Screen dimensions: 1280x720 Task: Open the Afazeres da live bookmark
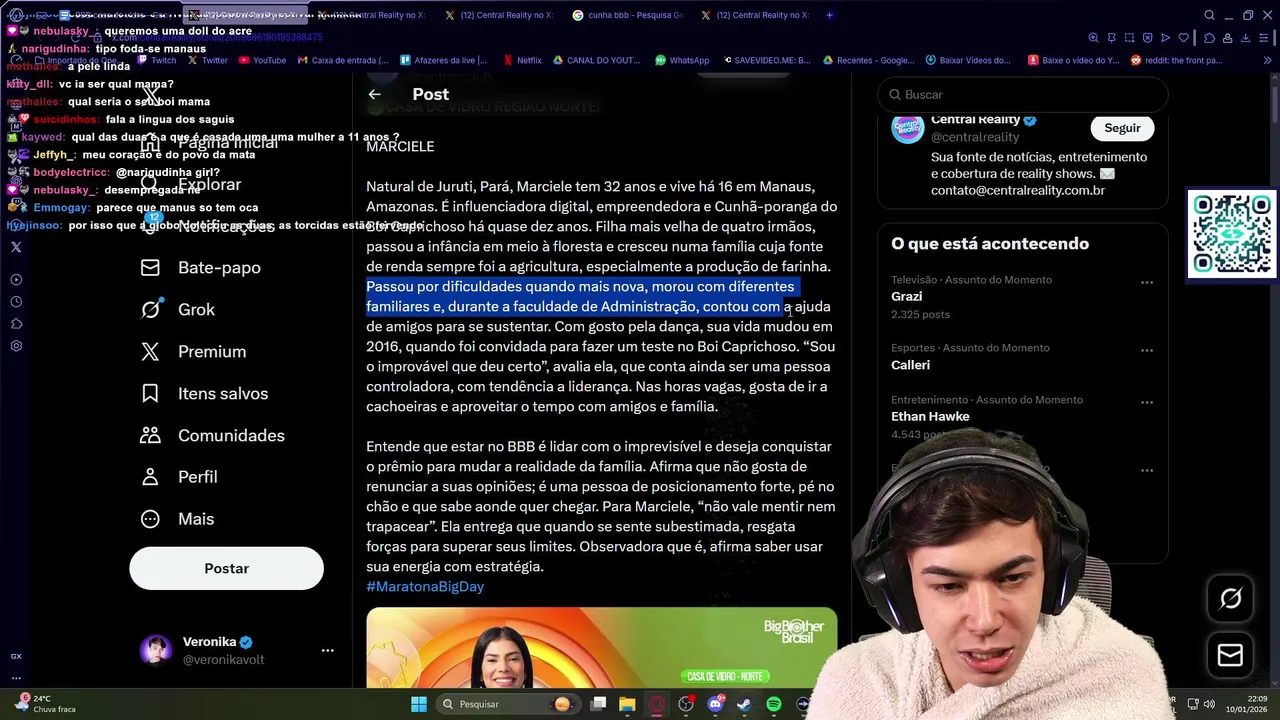443,60
